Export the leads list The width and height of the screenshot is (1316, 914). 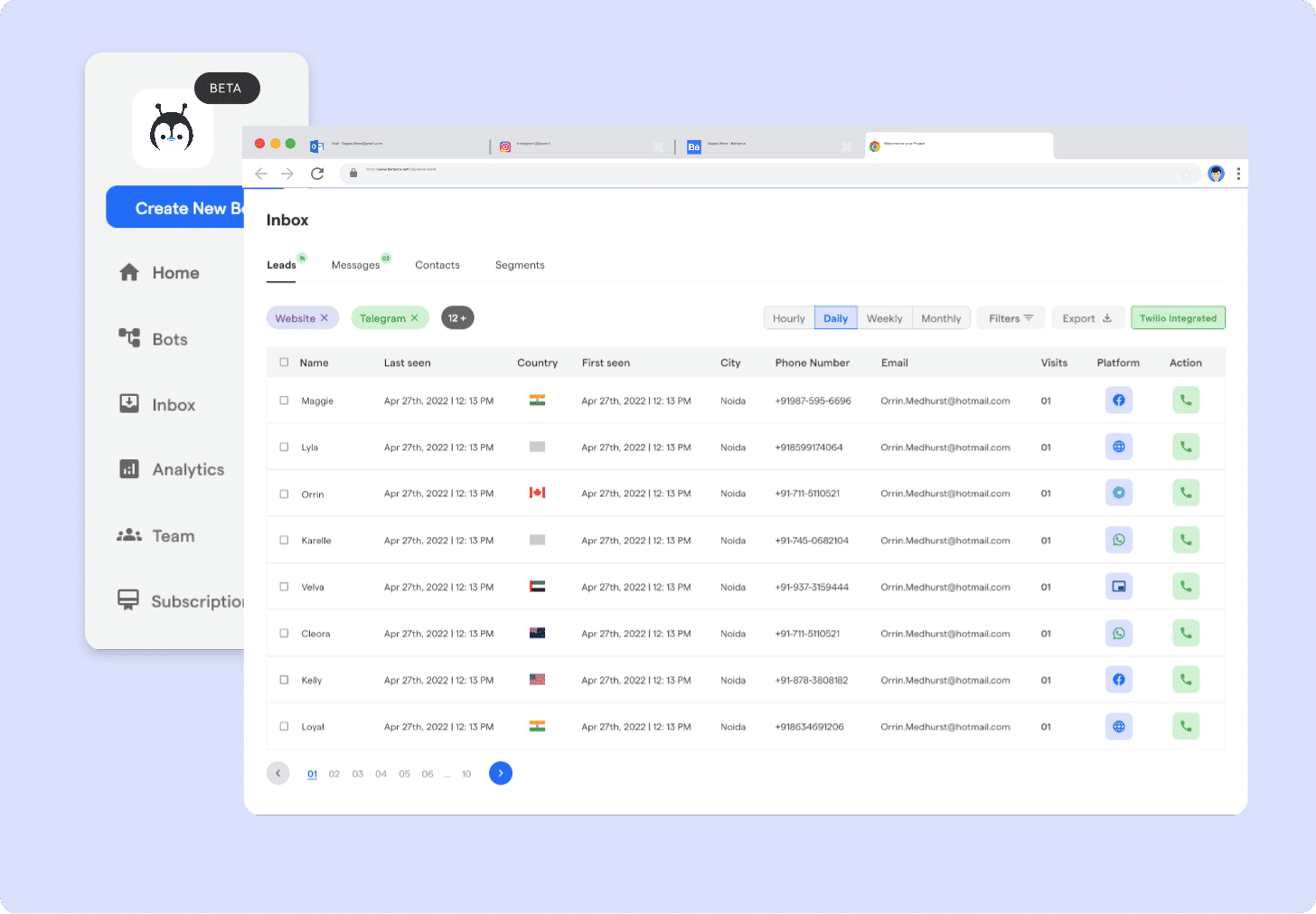coord(1087,317)
